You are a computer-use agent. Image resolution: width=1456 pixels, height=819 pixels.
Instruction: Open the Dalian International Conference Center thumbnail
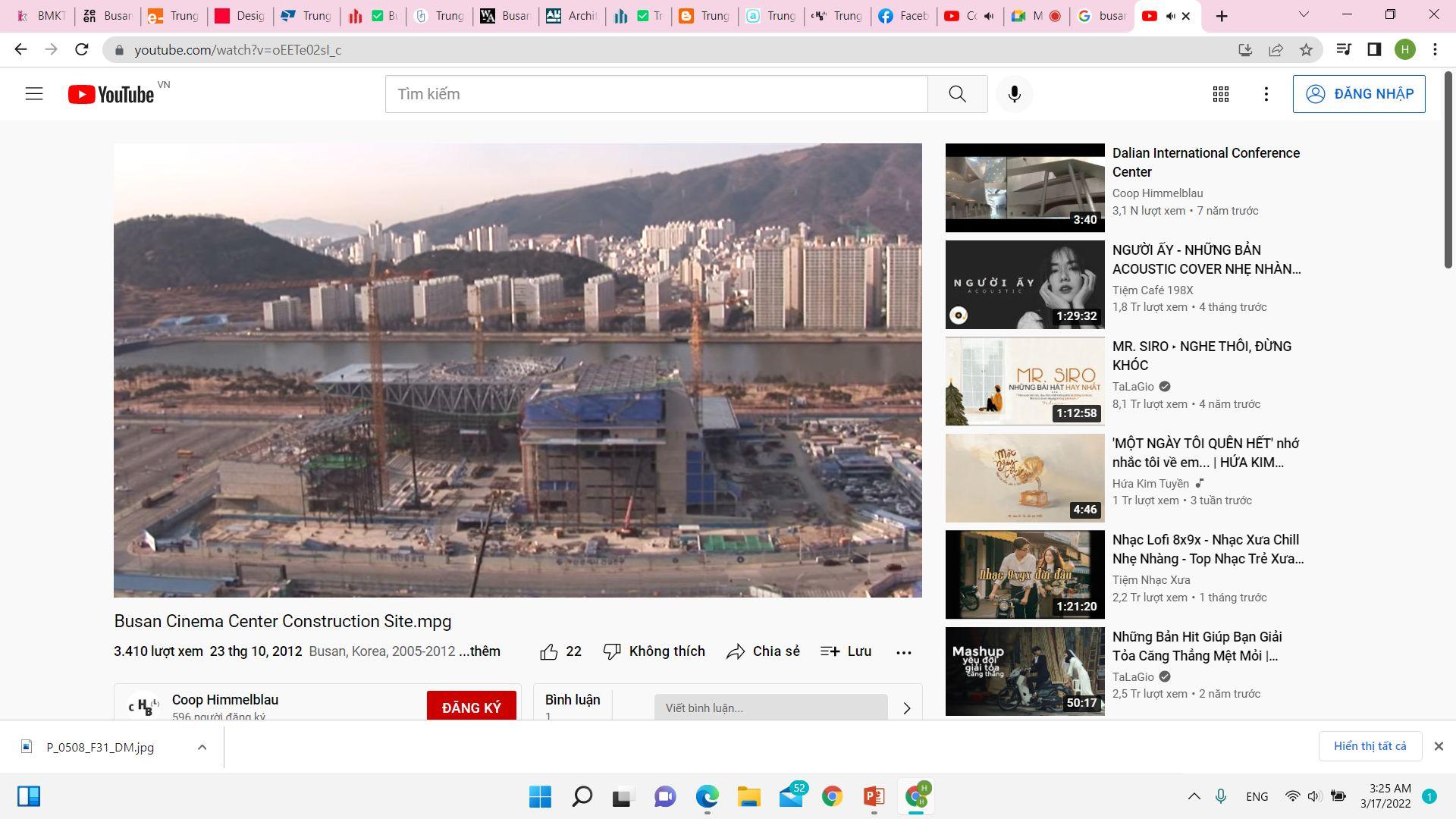1025,187
